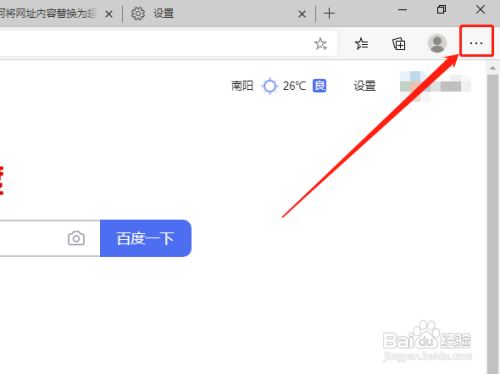The height and width of the screenshot is (374, 500).
Task: Close the 设置 settings tab
Action: coord(302,14)
